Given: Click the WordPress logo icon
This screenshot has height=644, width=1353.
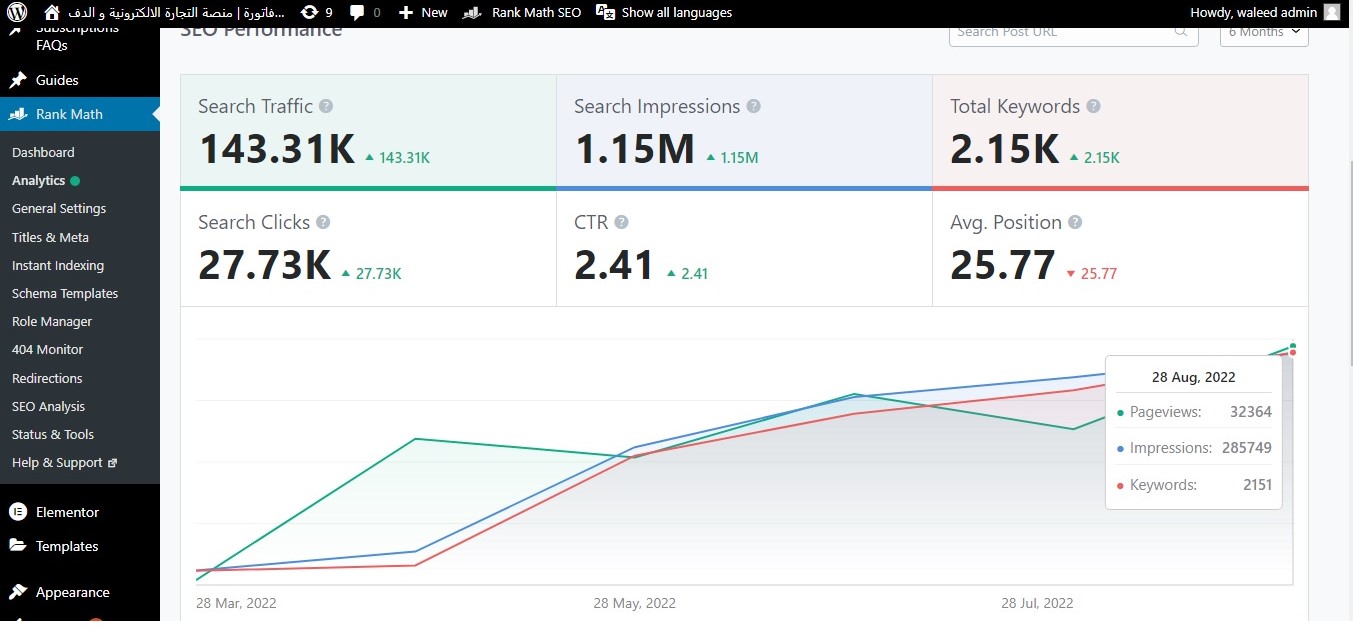Looking at the screenshot, I should (17, 13).
